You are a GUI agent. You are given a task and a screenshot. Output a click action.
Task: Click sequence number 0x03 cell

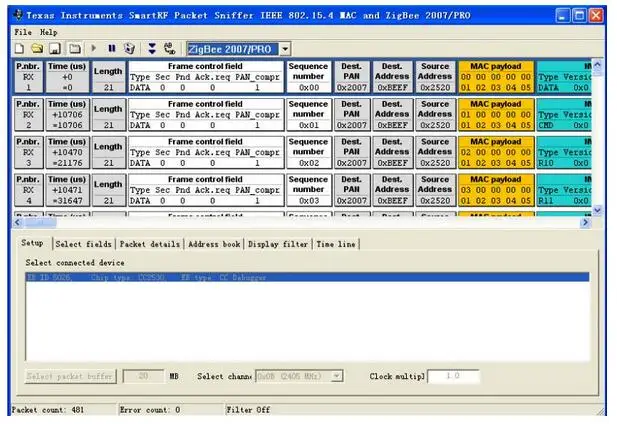(309, 190)
